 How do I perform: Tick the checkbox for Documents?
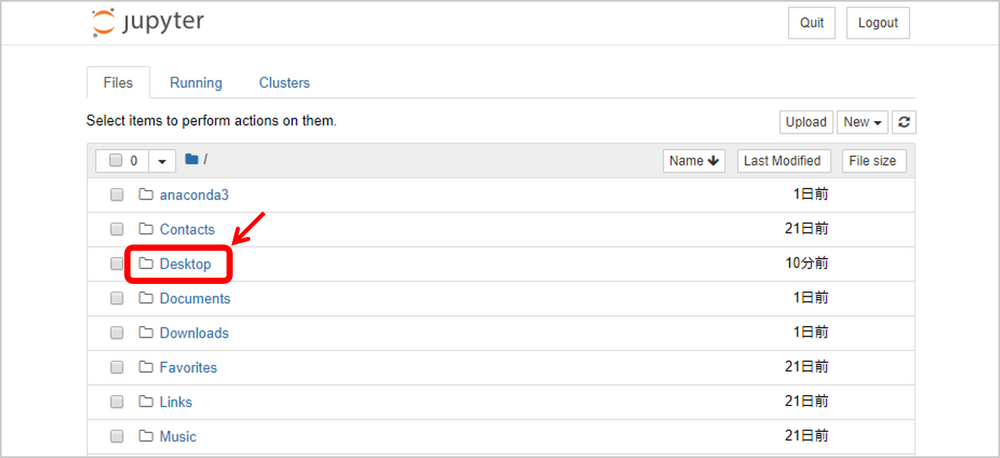(x=116, y=299)
